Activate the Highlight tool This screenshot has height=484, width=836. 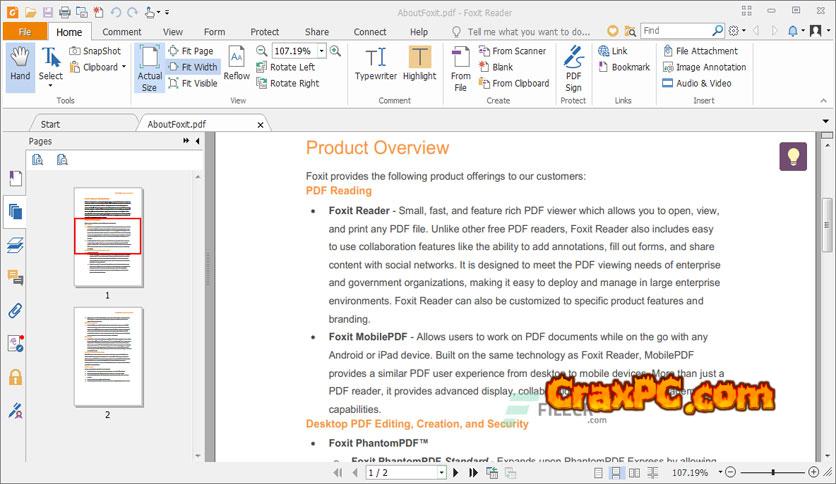pos(420,65)
